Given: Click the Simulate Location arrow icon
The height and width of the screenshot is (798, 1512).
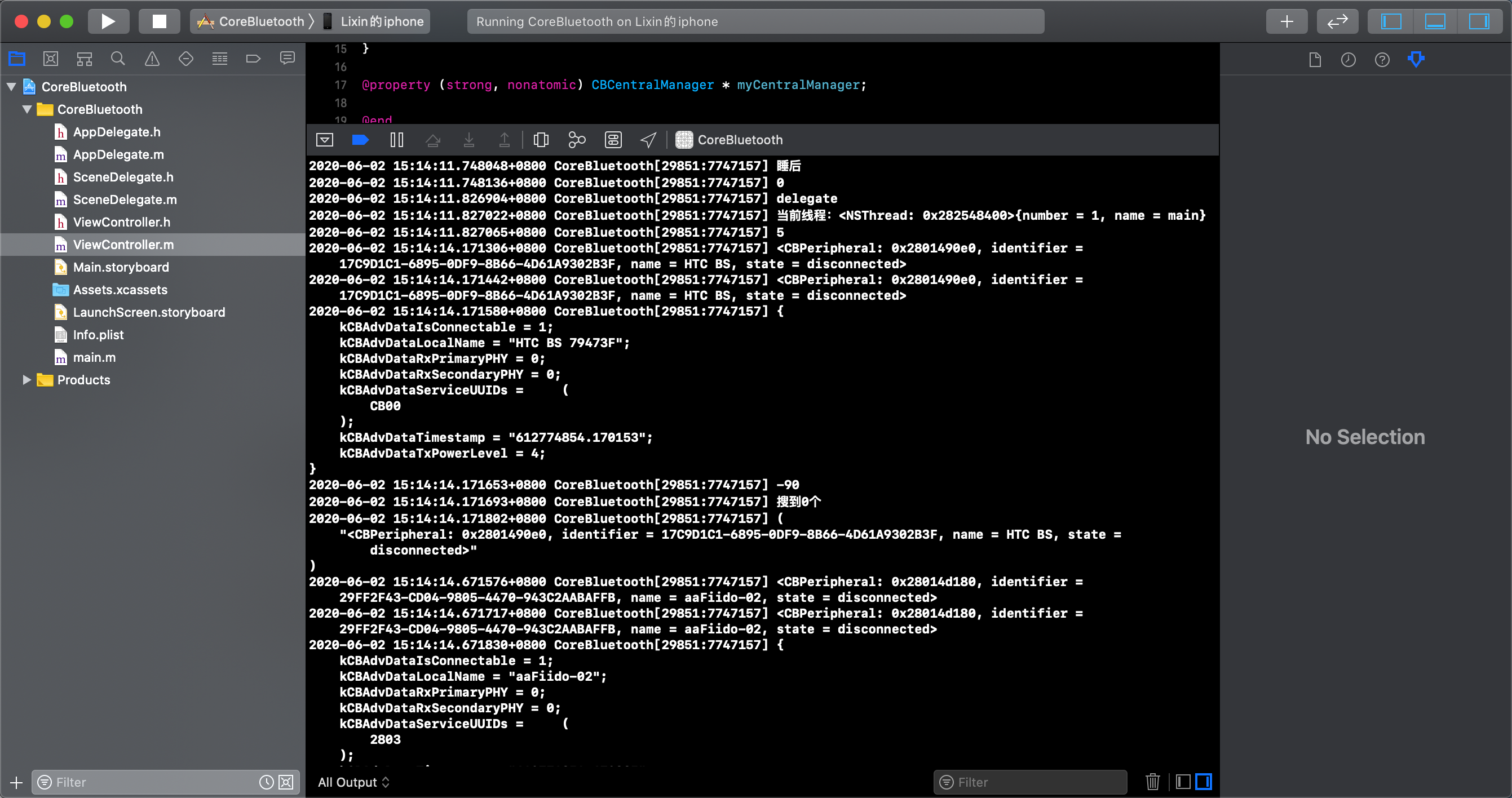Looking at the screenshot, I should [647, 140].
